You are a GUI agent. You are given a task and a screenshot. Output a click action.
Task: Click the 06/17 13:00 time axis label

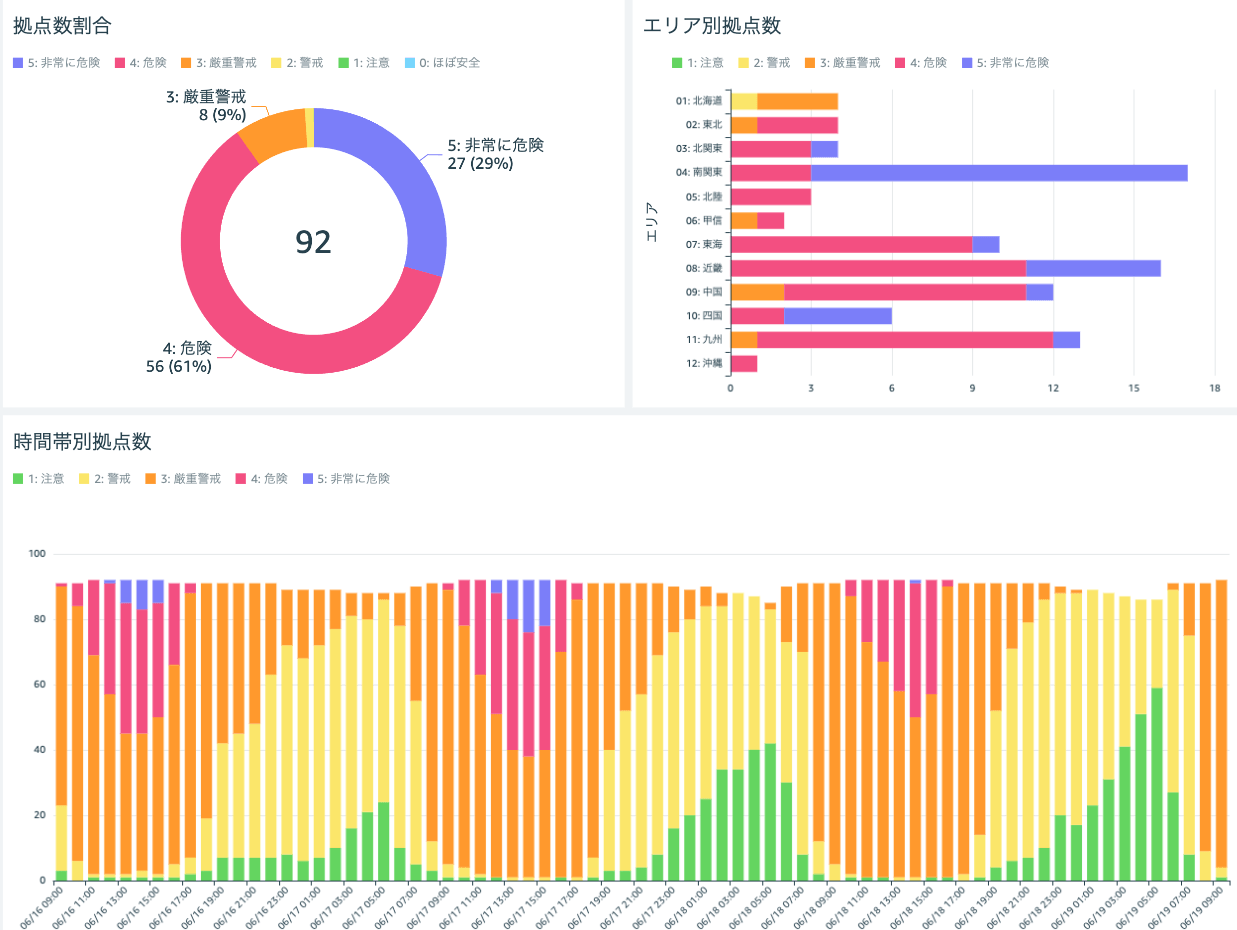pos(490,908)
